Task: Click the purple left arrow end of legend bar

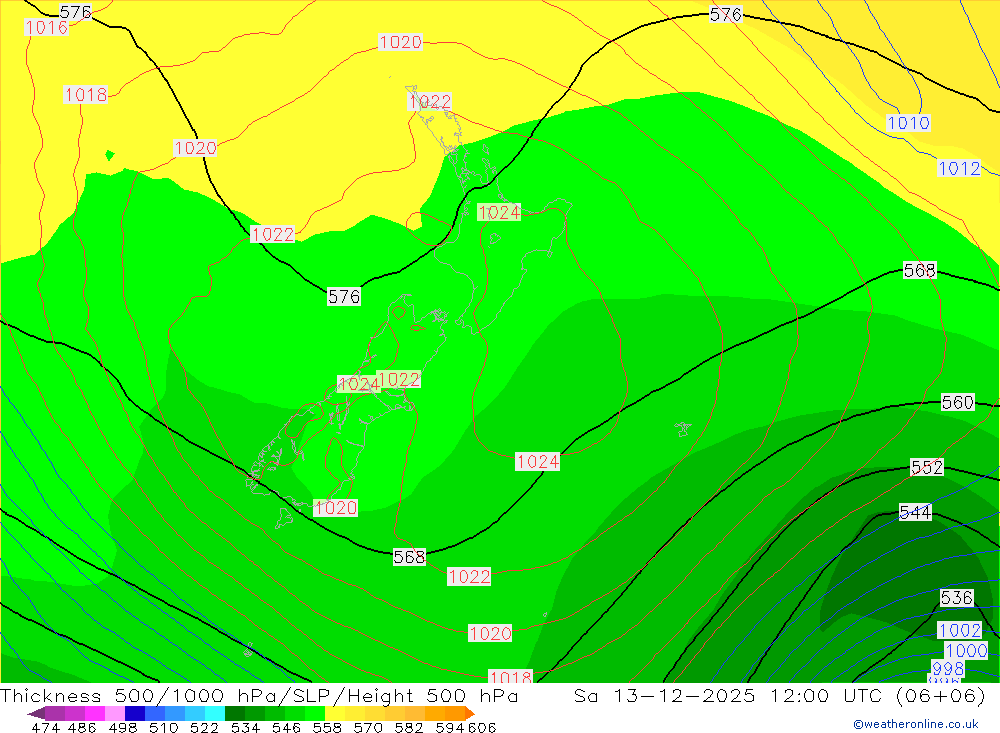Action: click(x=35, y=713)
